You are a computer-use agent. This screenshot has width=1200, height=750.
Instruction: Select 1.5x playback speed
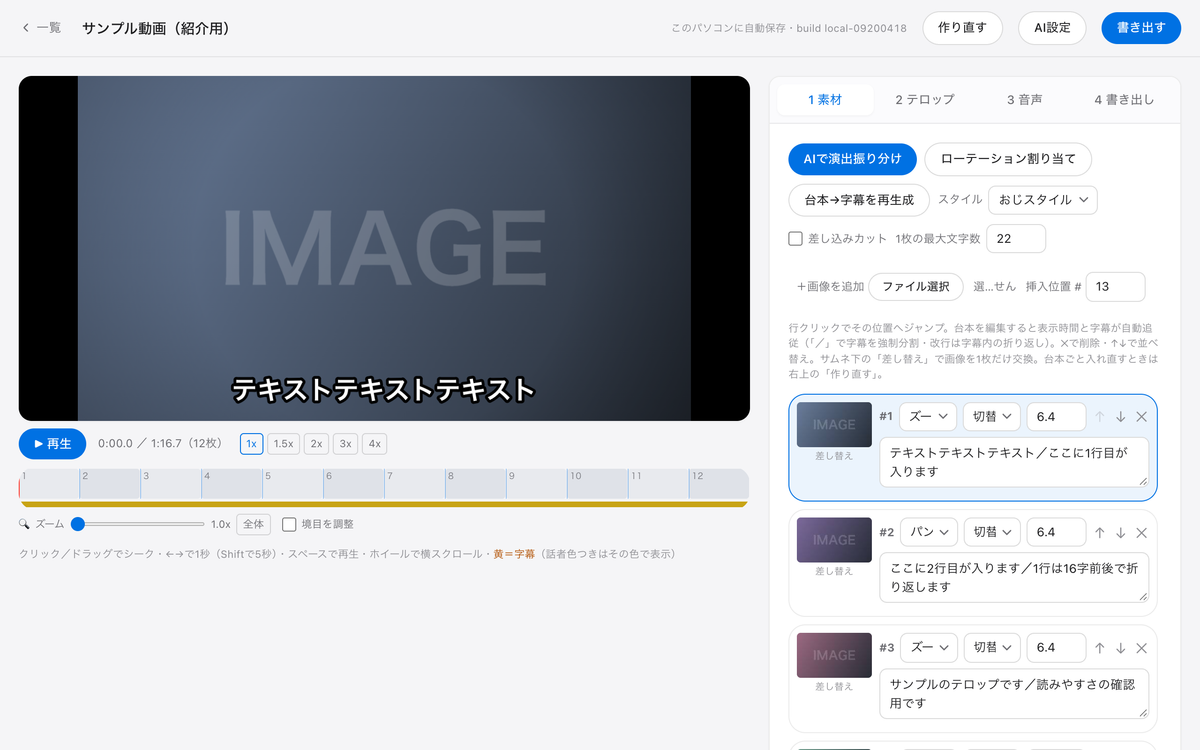(x=284, y=444)
